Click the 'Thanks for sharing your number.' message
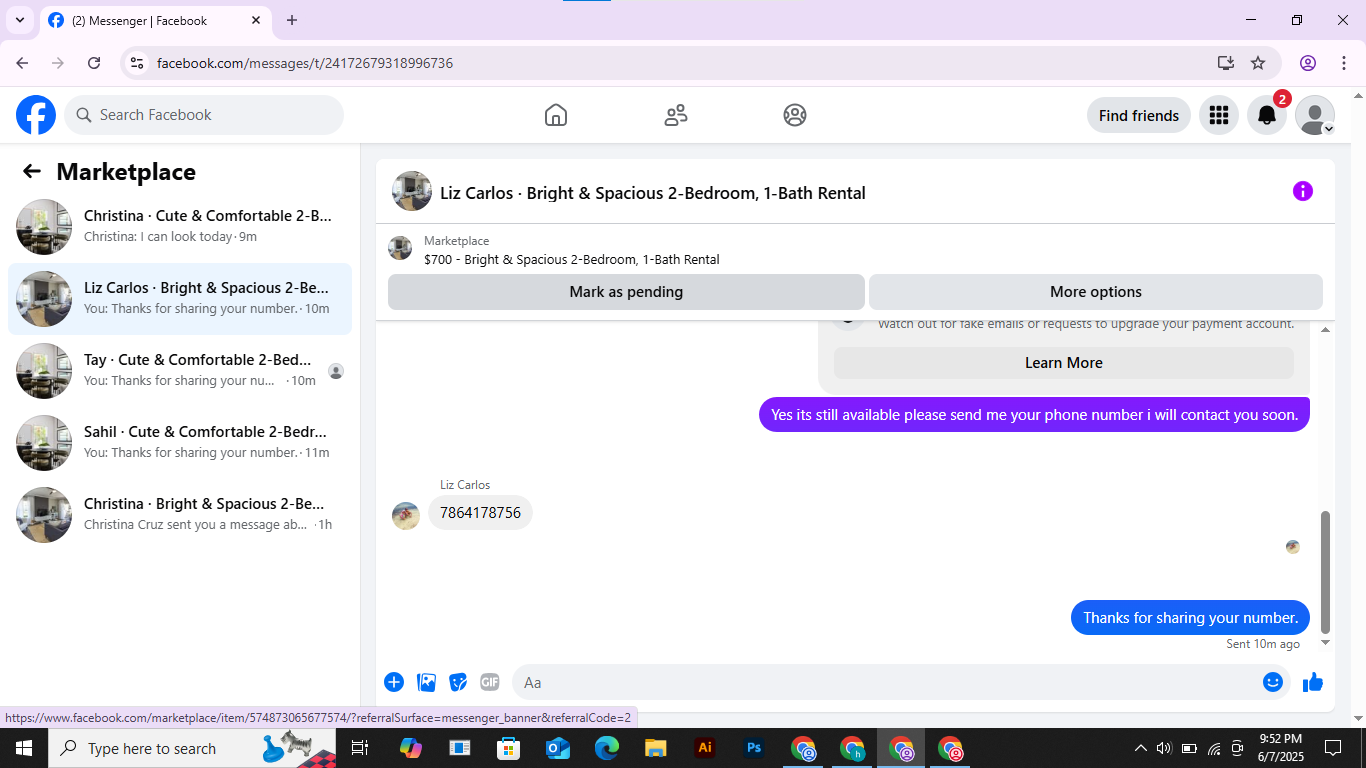Screen dimensions: 1366x768 click(x=1190, y=617)
